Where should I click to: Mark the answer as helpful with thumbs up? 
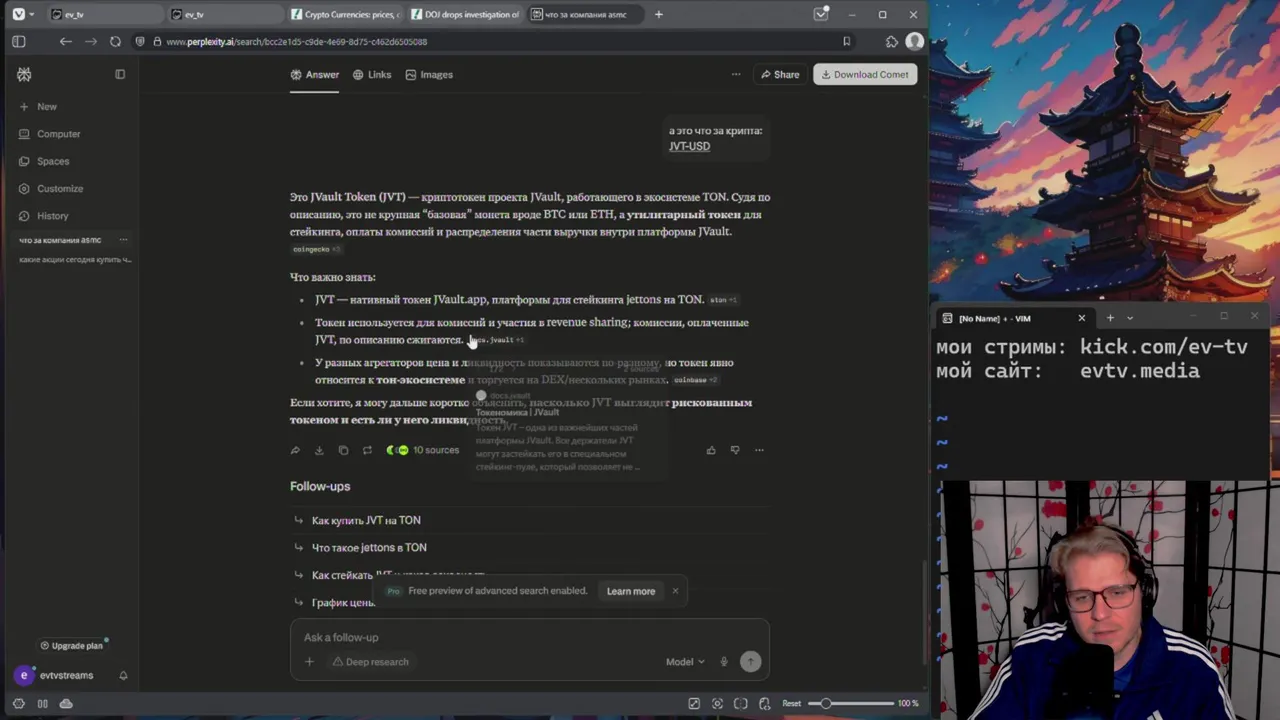711,450
